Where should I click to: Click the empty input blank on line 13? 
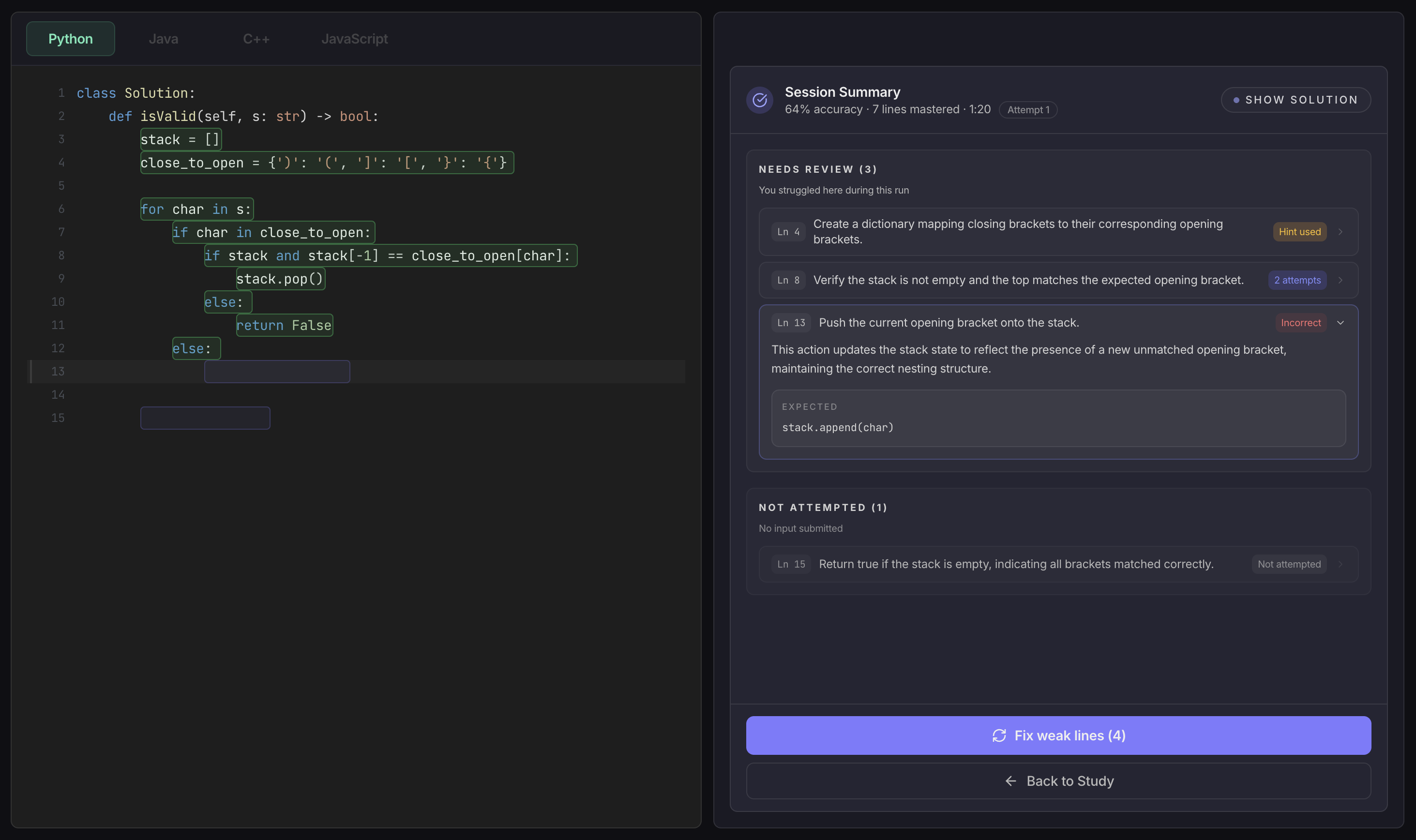pos(277,372)
